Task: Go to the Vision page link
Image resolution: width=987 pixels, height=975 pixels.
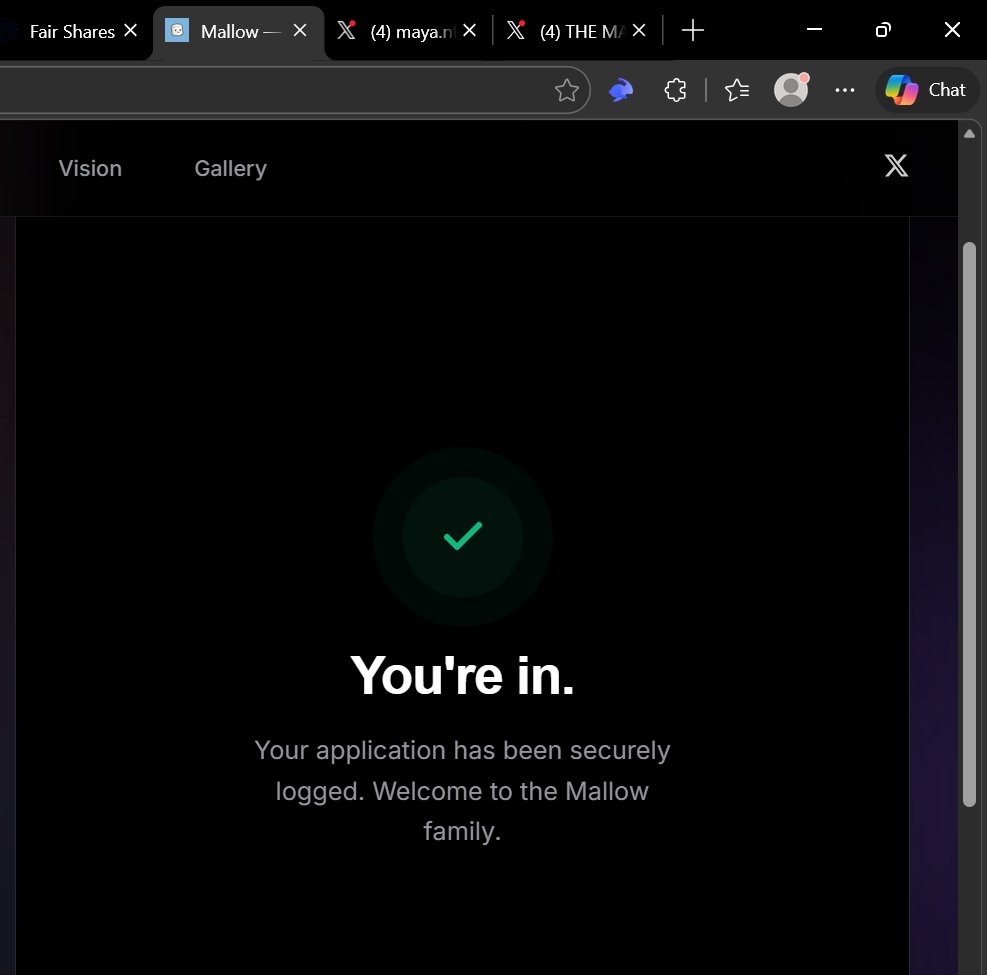Action: click(90, 169)
